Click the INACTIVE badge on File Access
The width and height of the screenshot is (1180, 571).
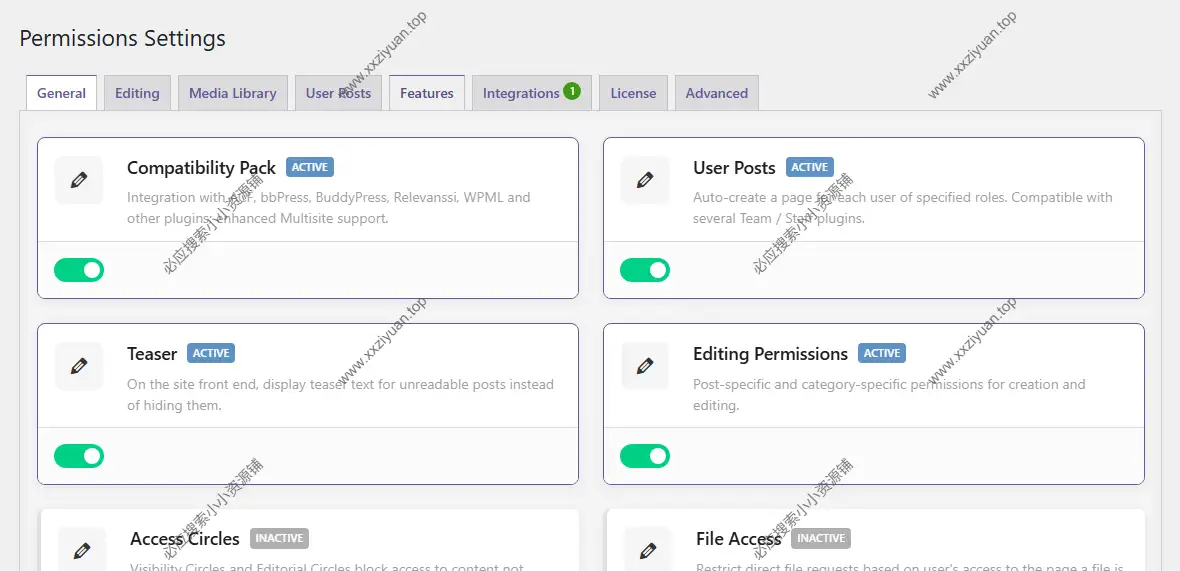click(x=821, y=539)
